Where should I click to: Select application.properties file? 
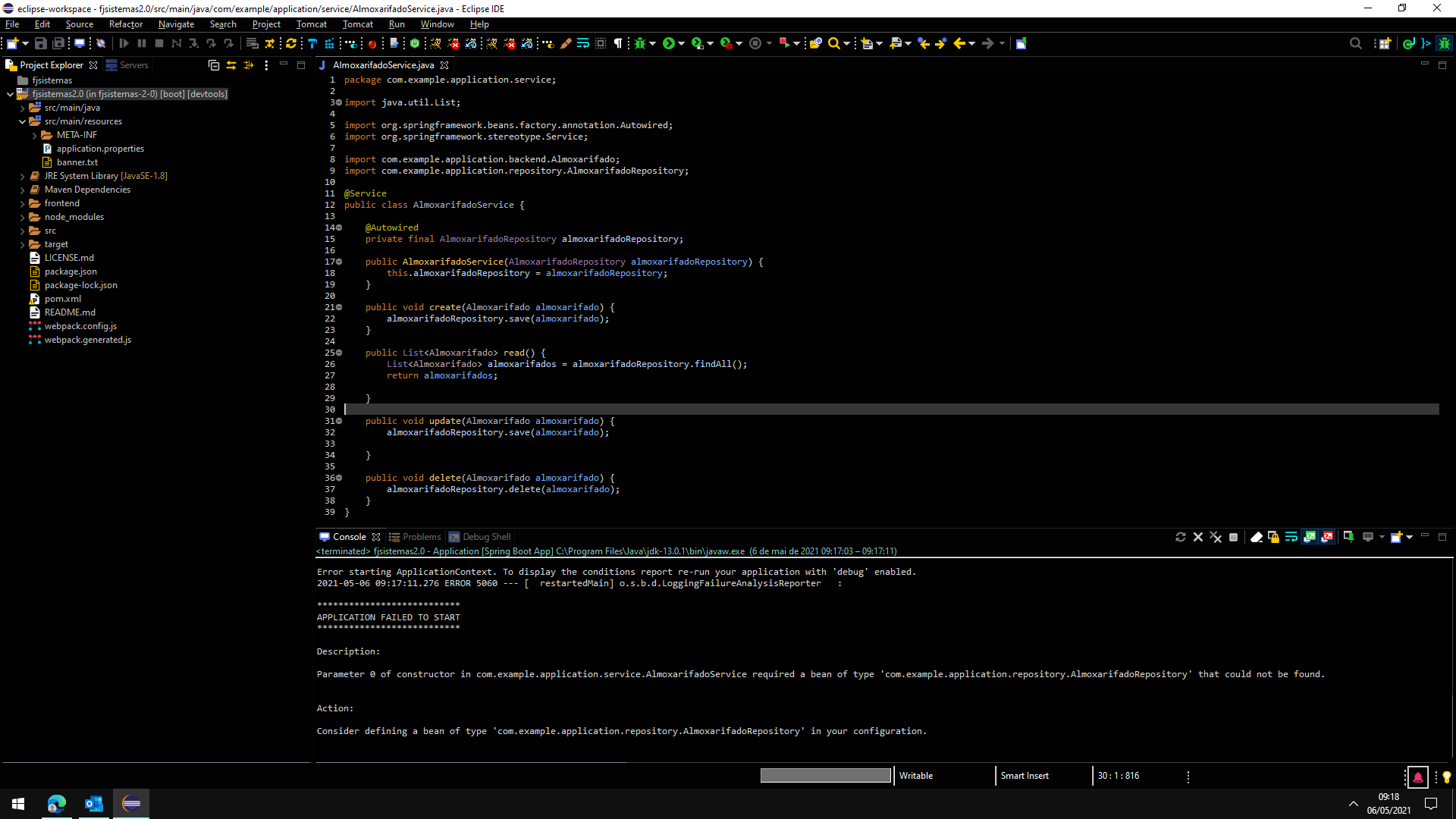[x=99, y=149]
